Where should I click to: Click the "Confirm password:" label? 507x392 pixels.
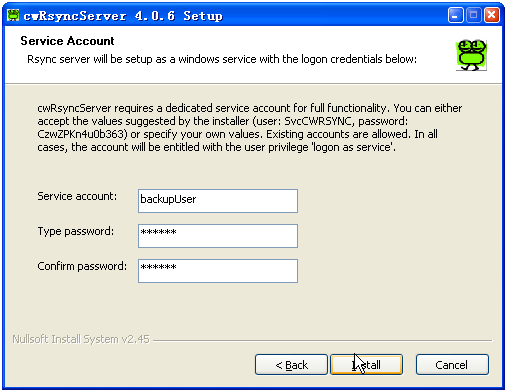pos(82,266)
